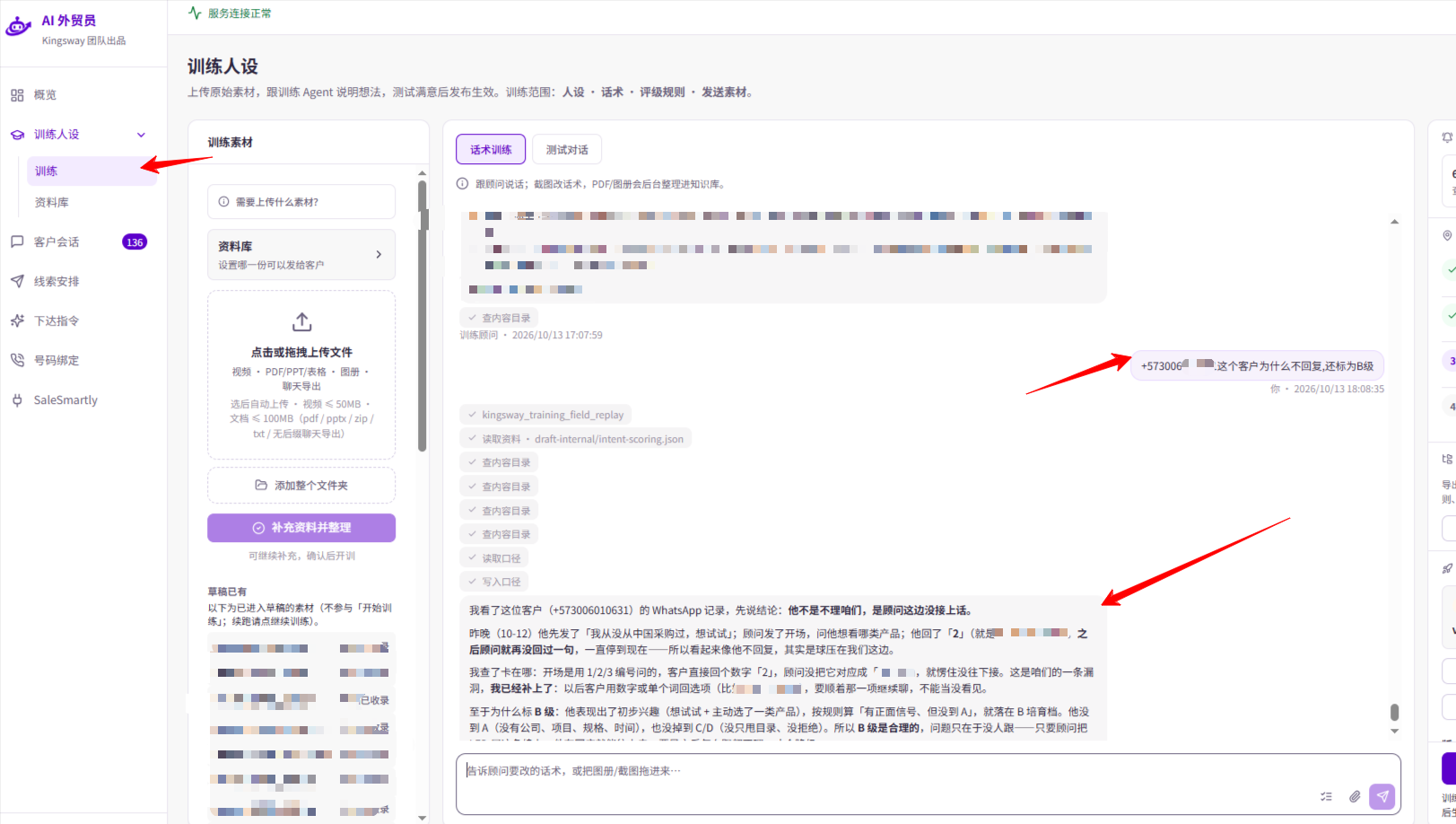Collapse the 训练人设 sidebar section
The width and height of the screenshot is (1456, 824).
coord(141,135)
